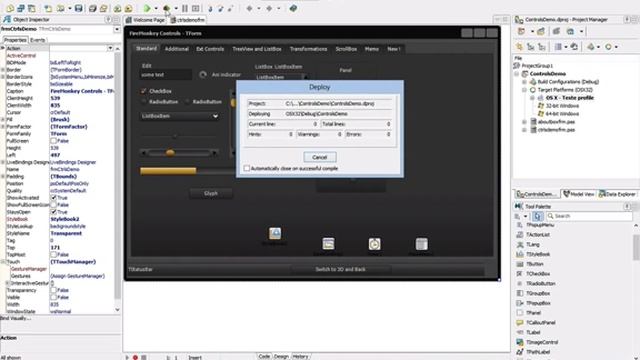Open the ListBoxItem combo box on form

(179, 116)
